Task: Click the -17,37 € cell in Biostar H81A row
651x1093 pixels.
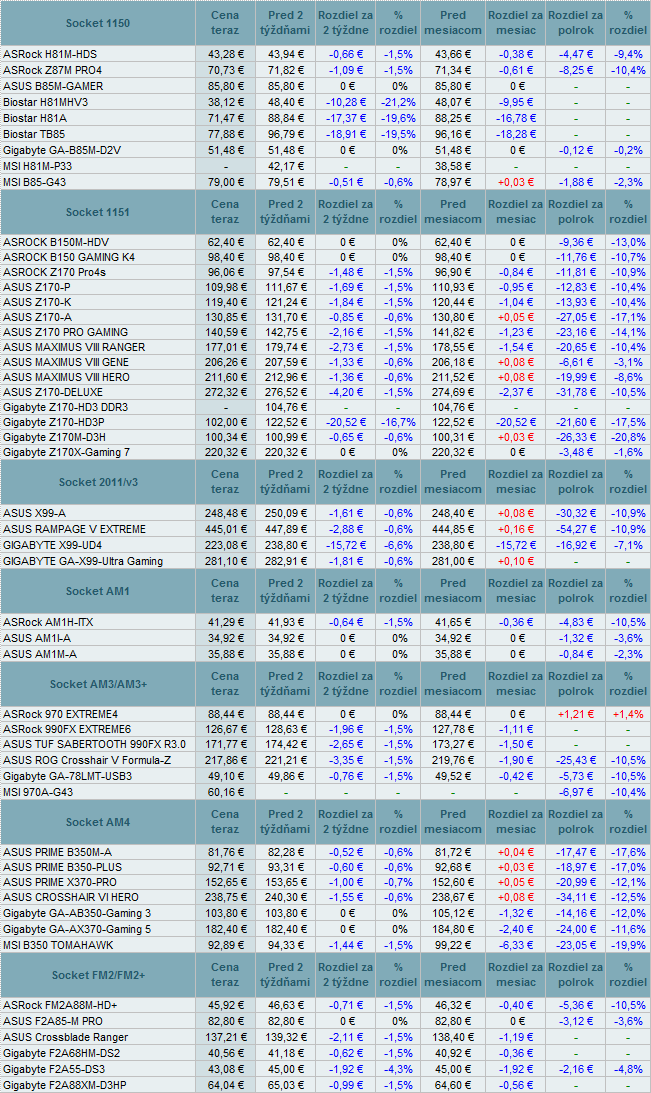Action: pos(345,119)
